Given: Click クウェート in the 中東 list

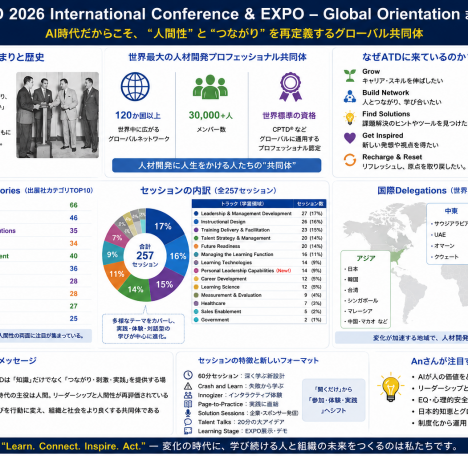Looking at the screenshot, I should (x=446, y=257).
